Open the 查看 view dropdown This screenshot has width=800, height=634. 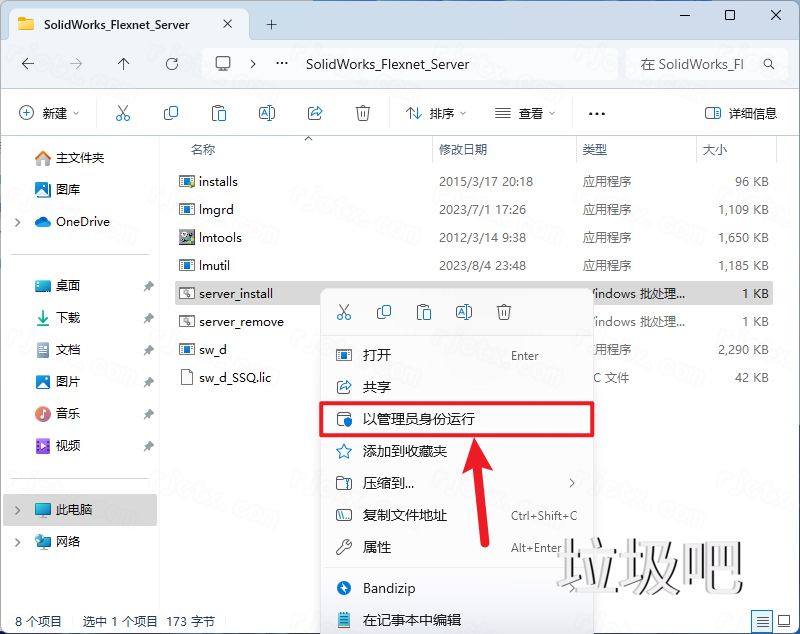coord(524,113)
